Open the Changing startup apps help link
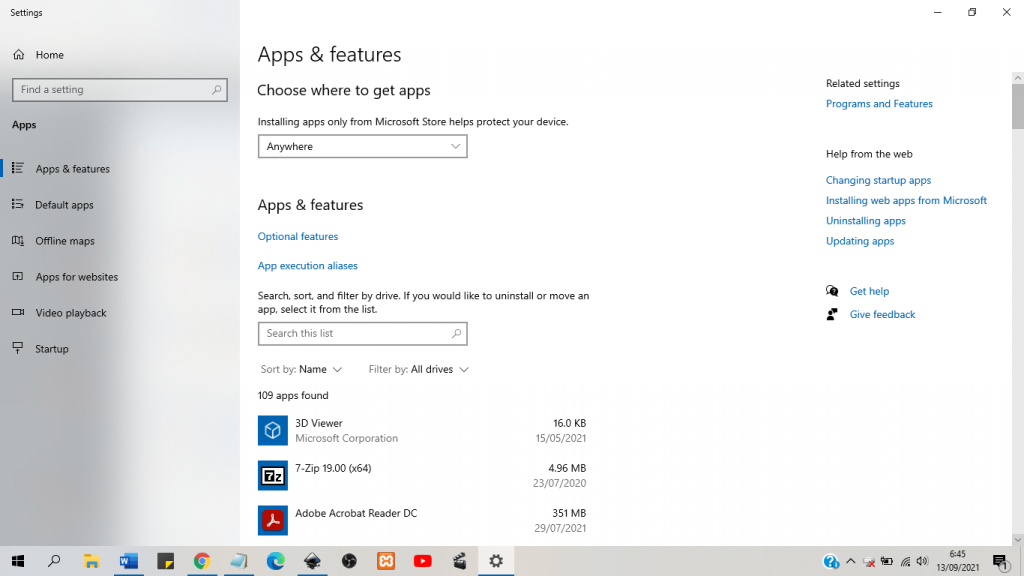This screenshot has width=1024, height=576. tap(878, 180)
